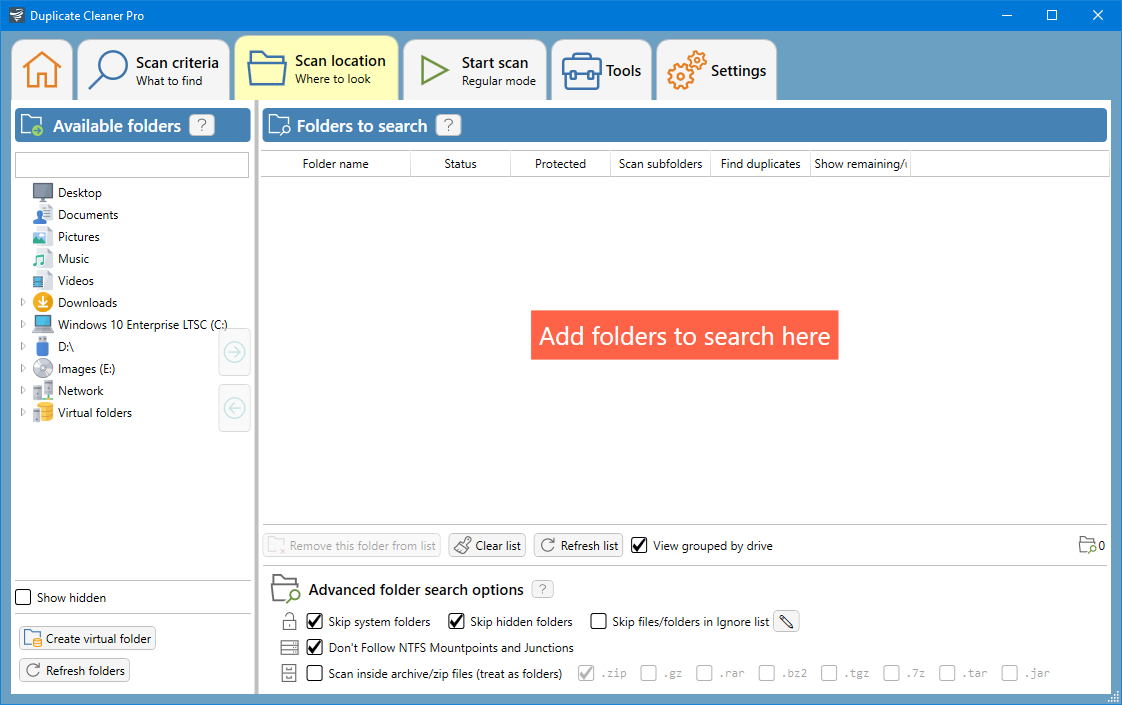Click the Images (E:) disc icon
The width and height of the screenshot is (1122, 705).
click(x=43, y=369)
